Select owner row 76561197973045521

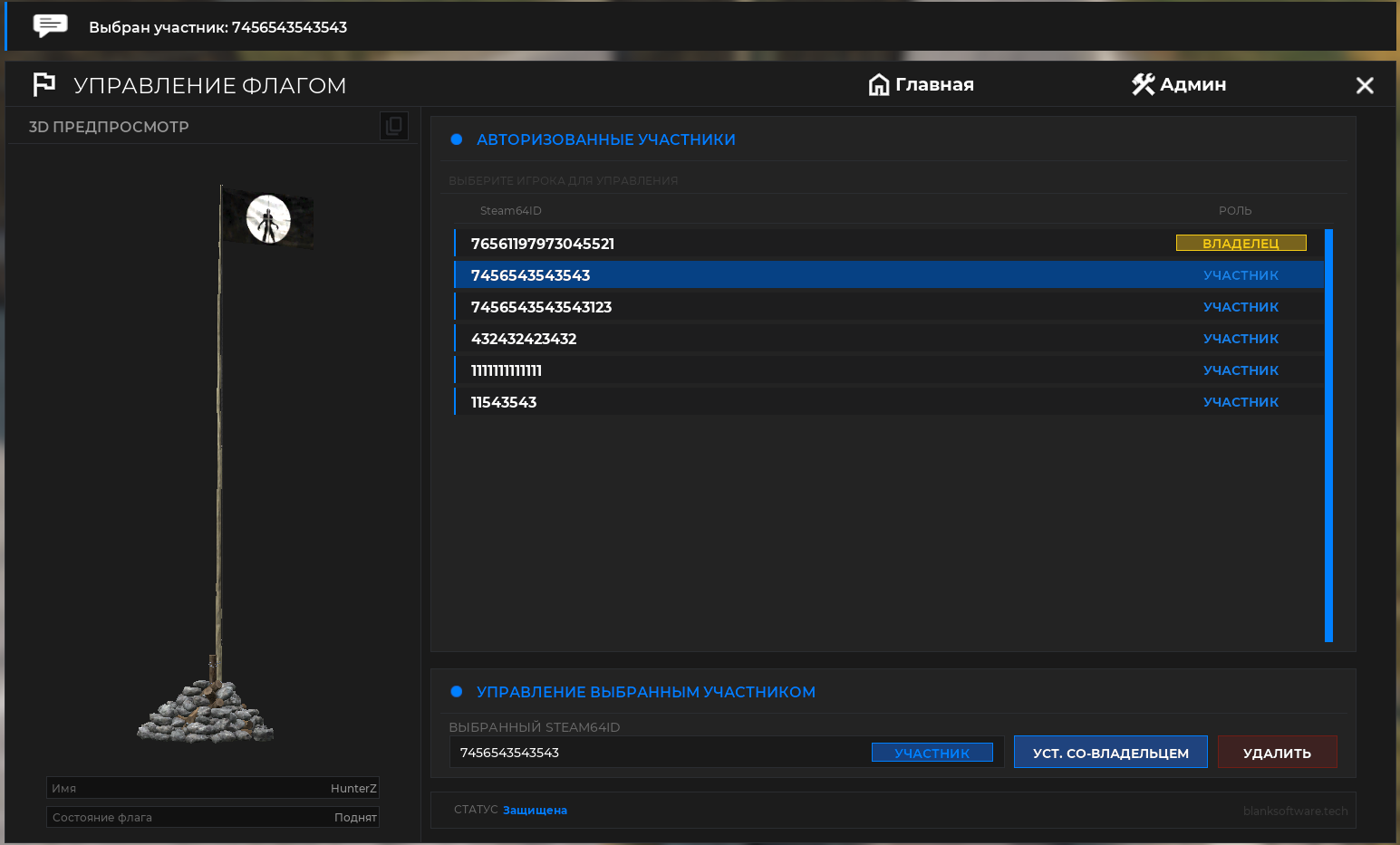pyautogui.click(x=889, y=244)
